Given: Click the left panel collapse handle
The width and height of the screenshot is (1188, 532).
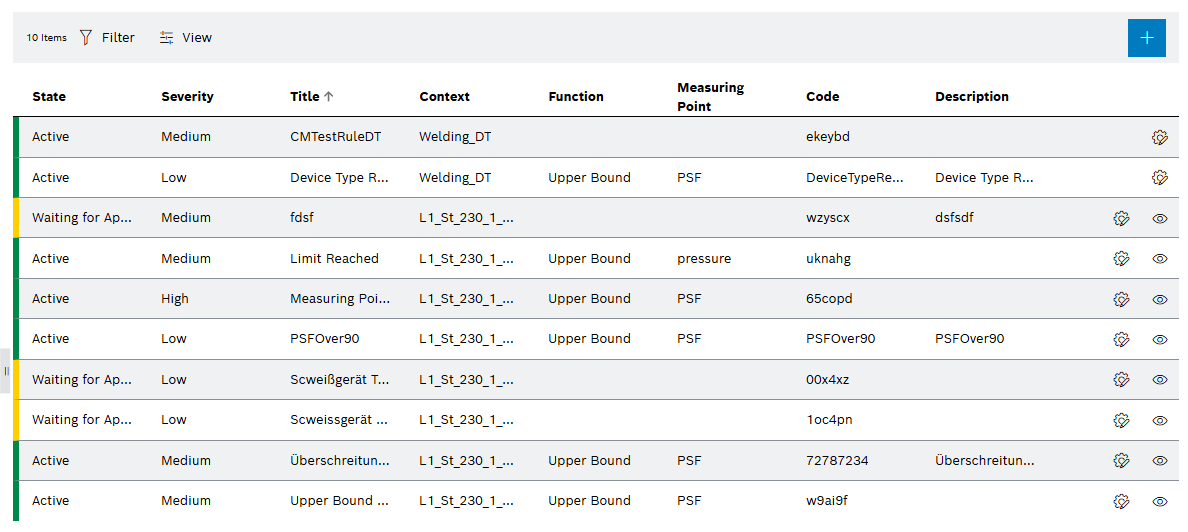Looking at the screenshot, I should (6, 371).
